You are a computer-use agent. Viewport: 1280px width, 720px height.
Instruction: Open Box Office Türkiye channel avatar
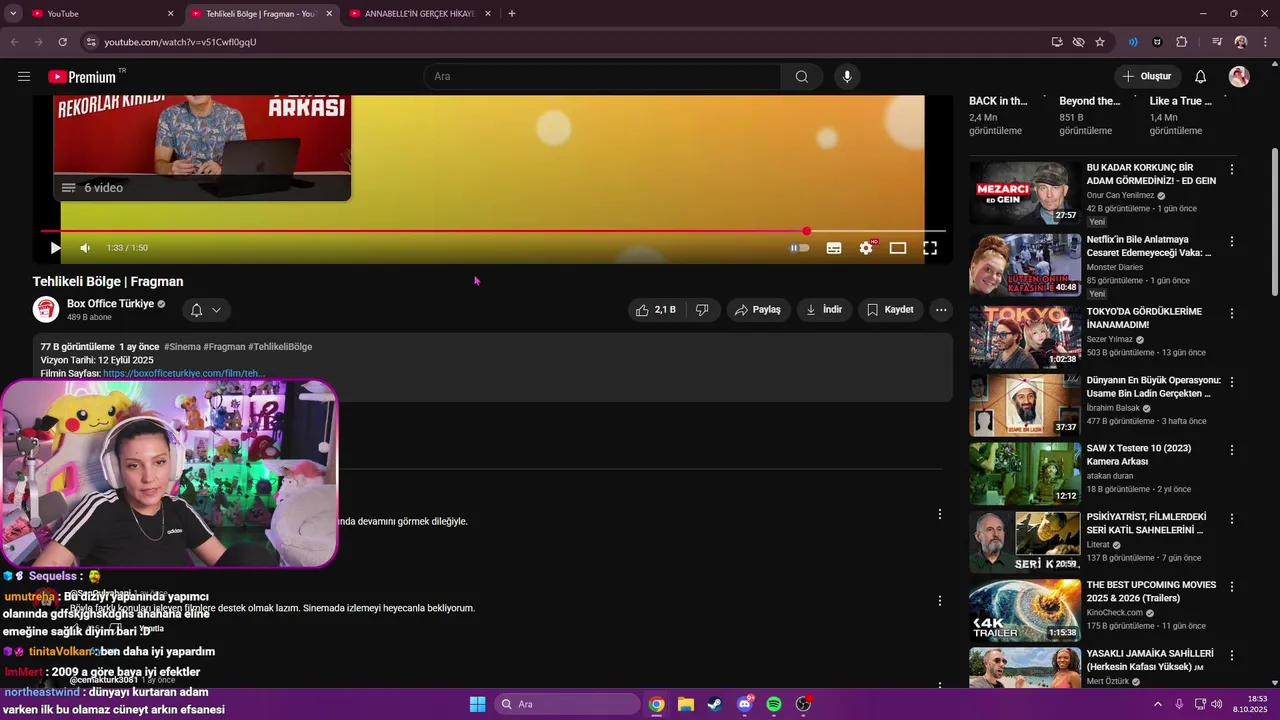46,310
